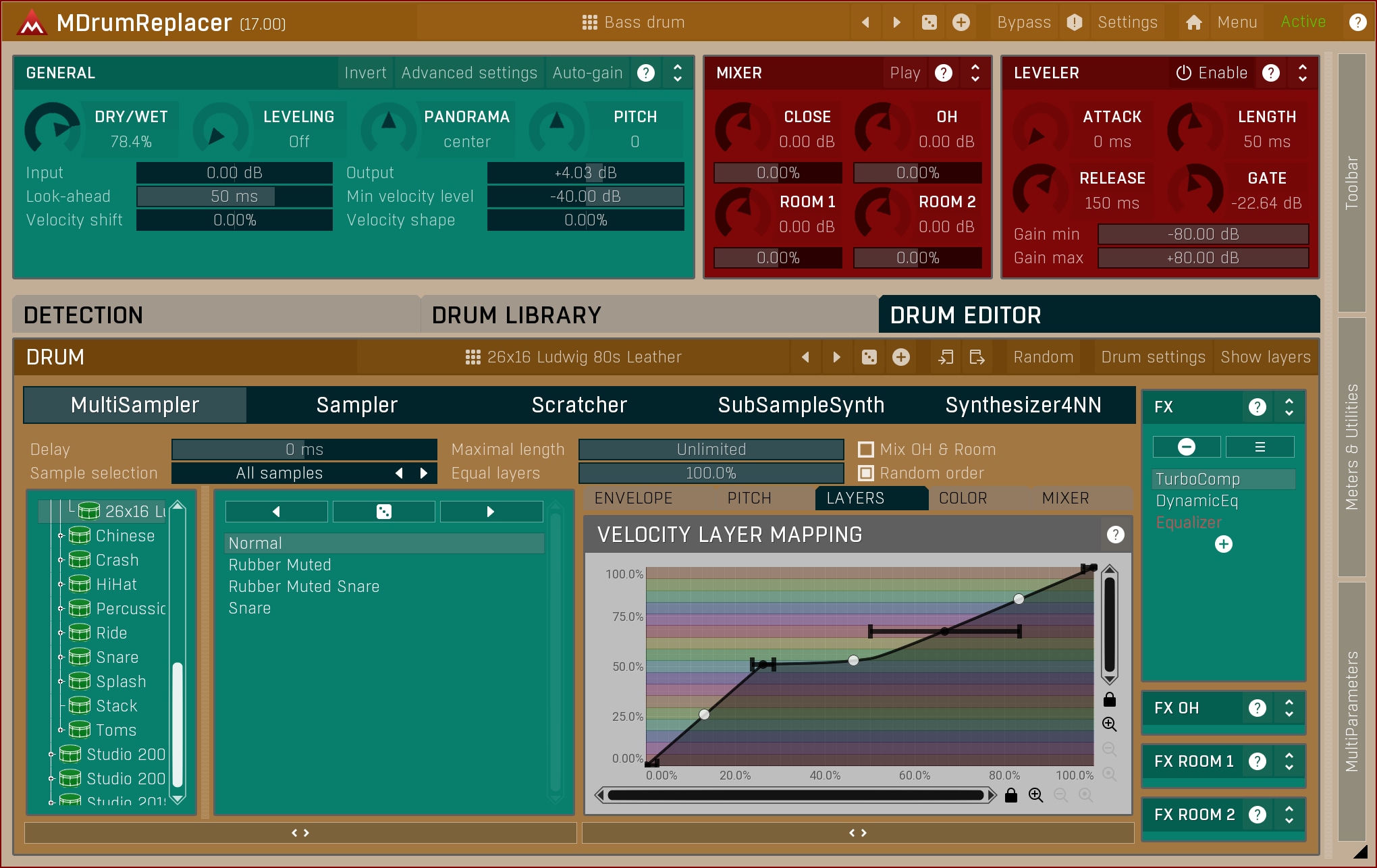Click the random sample dice above sample list
The image size is (1377, 868).
[x=383, y=512]
